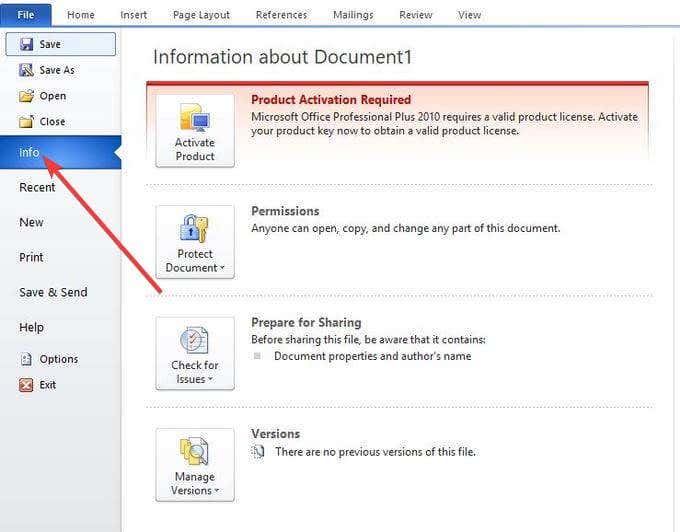
Task: Switch to the Home ribbon tab
Action: [81, 15]
